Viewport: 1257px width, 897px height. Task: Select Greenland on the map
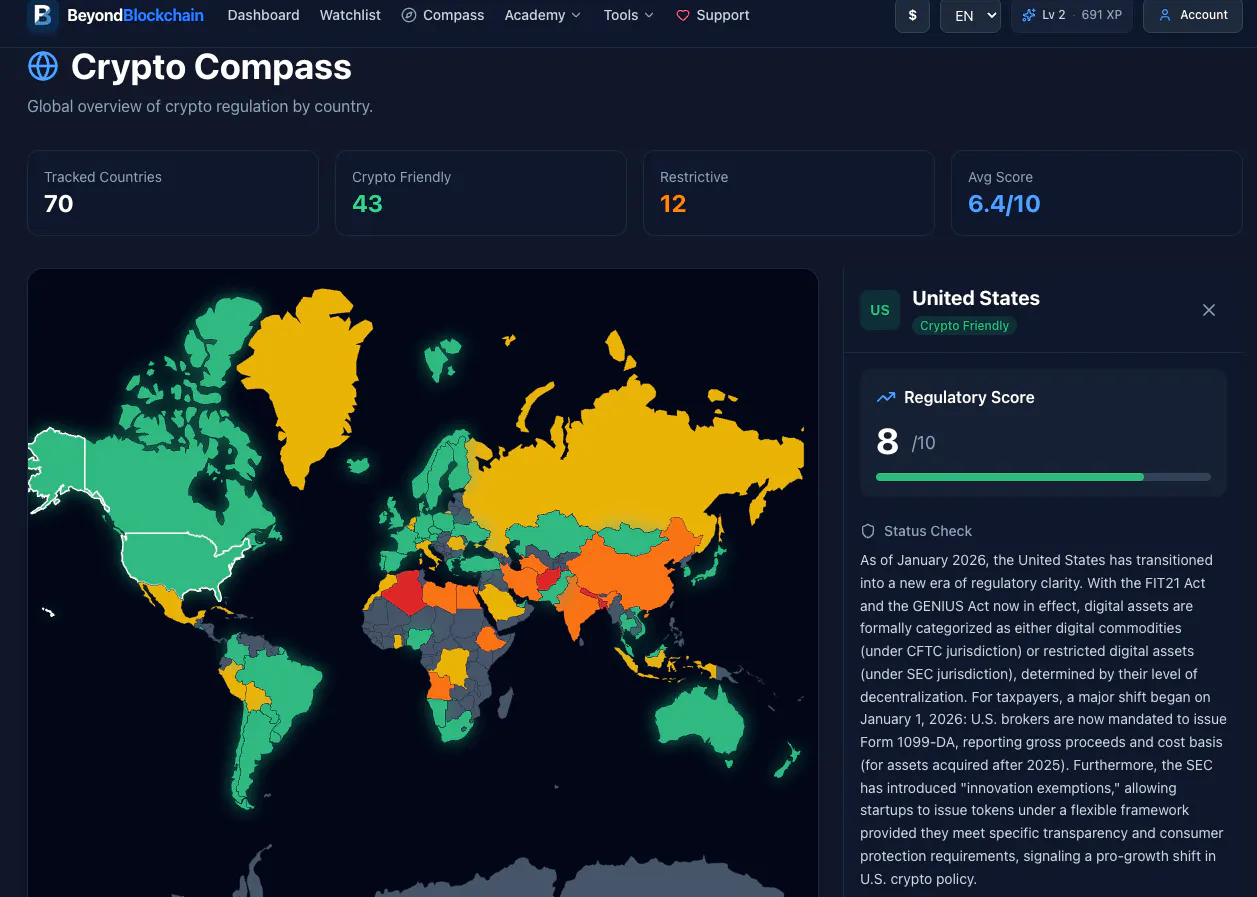[x=305, y=380]
